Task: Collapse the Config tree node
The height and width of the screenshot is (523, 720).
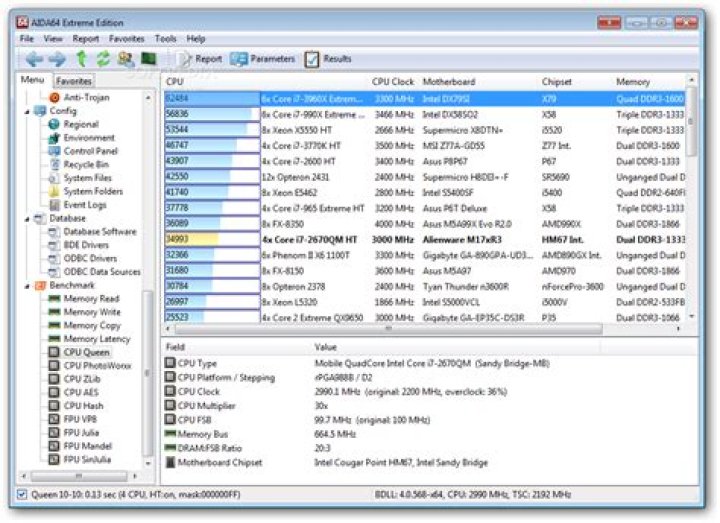Action: tap(27, 111)
